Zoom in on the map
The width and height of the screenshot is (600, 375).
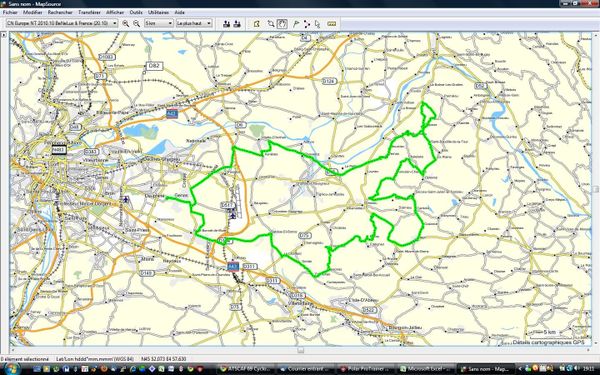[126, 24]
